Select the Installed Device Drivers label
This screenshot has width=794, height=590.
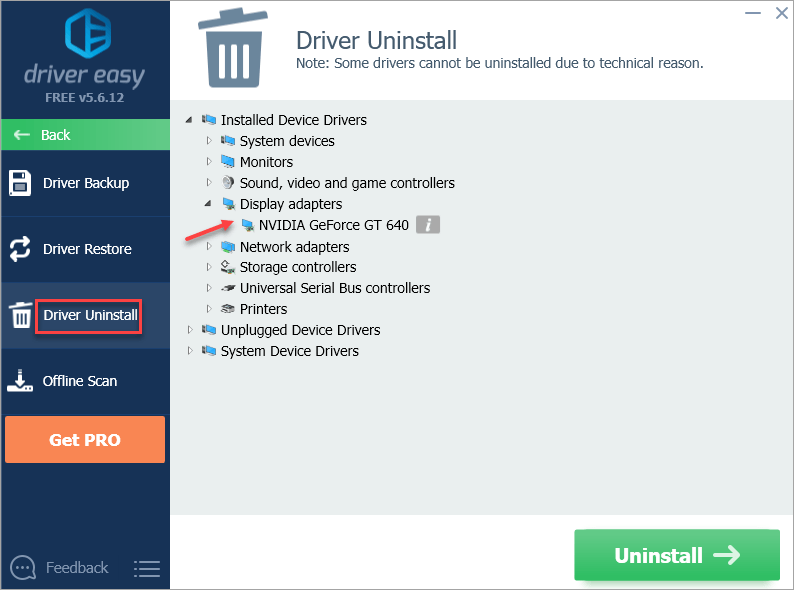pos(294,120)
